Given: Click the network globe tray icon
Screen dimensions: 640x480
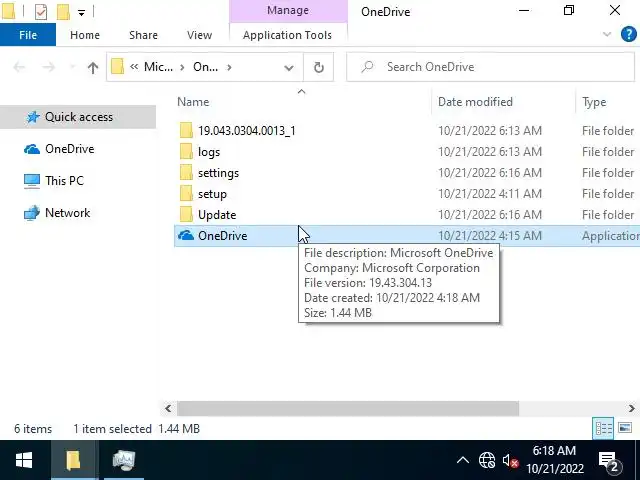Looking at the screenshot, I should (x=487, y=460).
